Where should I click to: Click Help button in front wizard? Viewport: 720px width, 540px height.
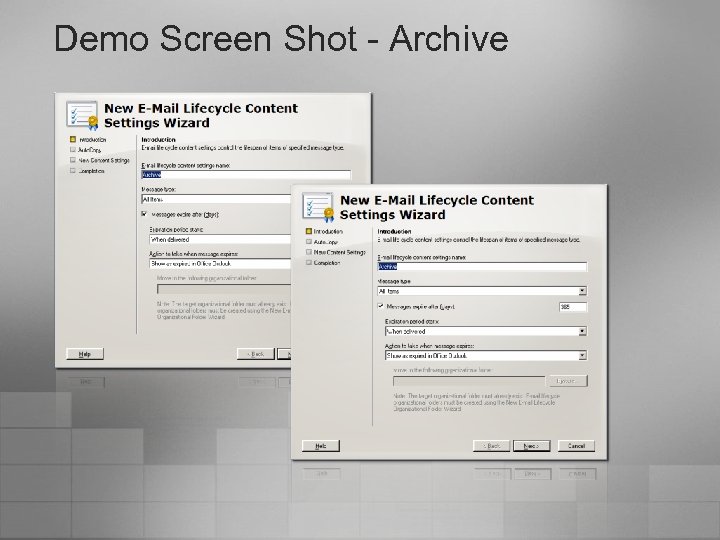pyautogui.click(x=321, y=446)
